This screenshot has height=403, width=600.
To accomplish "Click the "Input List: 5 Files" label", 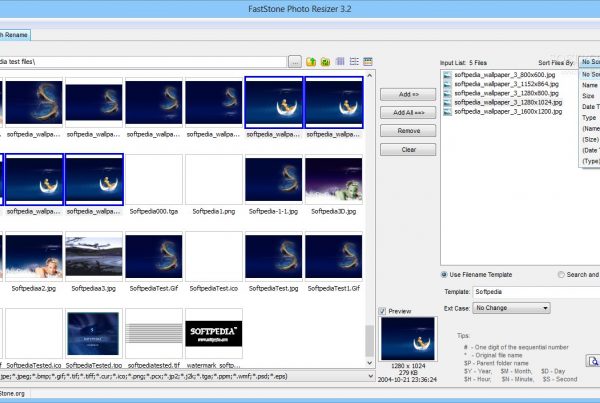I will tap(463, 63).
